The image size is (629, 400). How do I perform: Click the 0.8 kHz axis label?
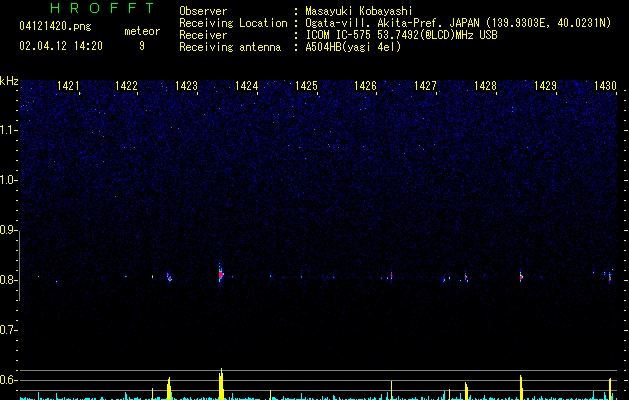[x=9, y=280]
